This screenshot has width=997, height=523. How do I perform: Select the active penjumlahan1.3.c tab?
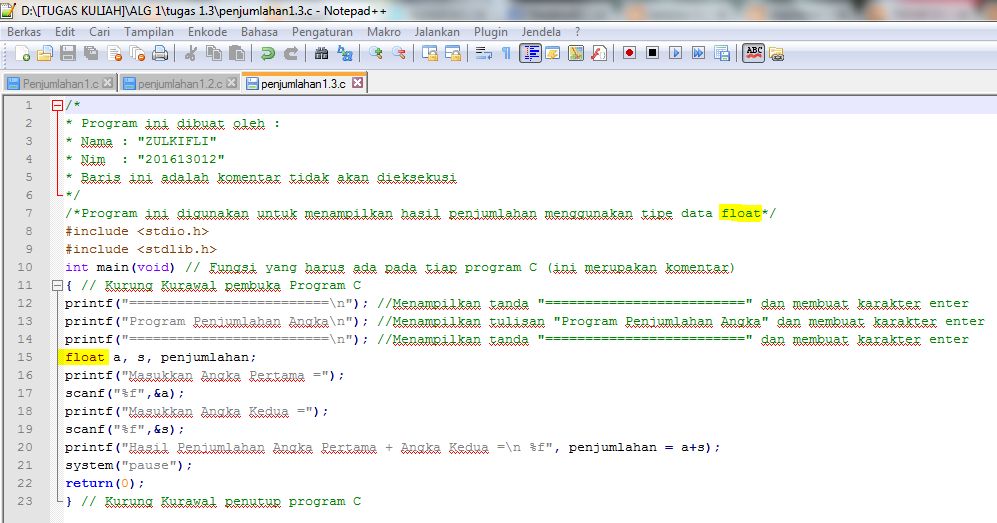coord(303,83)
